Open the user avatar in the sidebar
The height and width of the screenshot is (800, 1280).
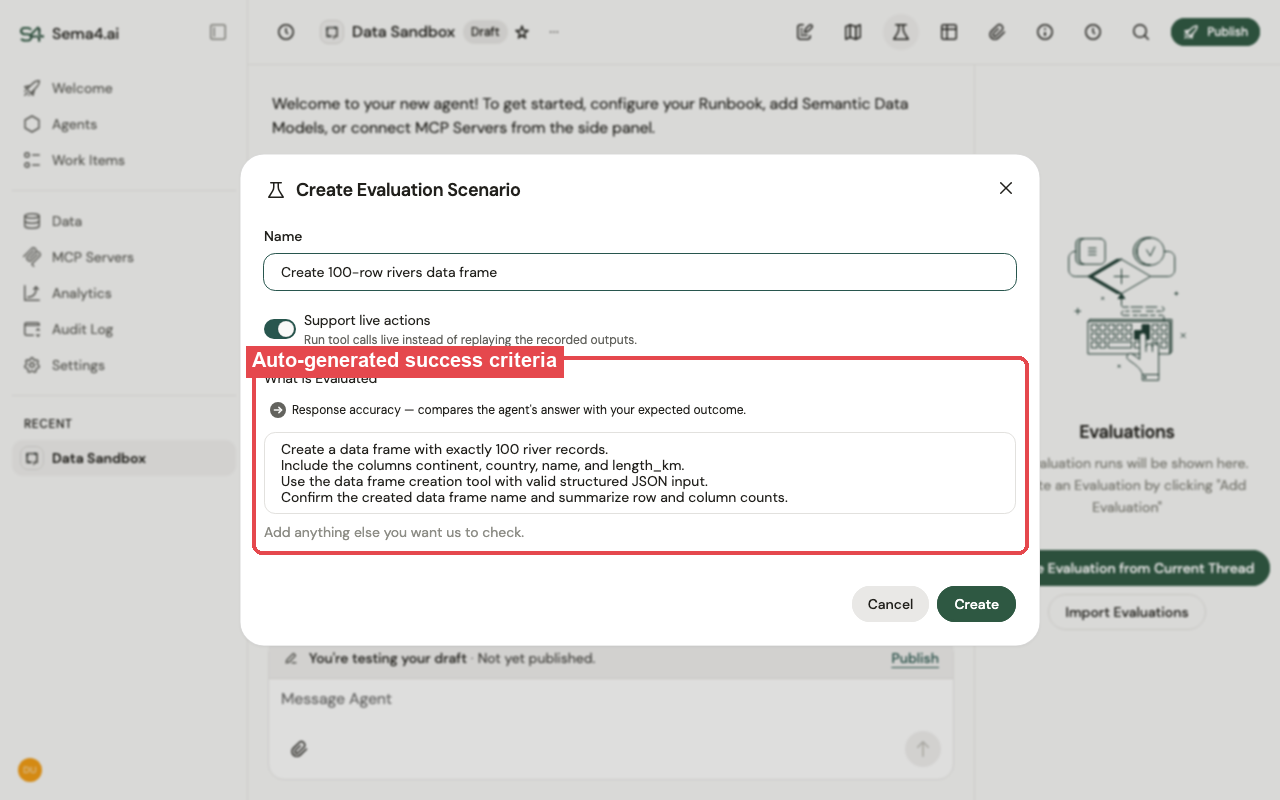[30, 770]
